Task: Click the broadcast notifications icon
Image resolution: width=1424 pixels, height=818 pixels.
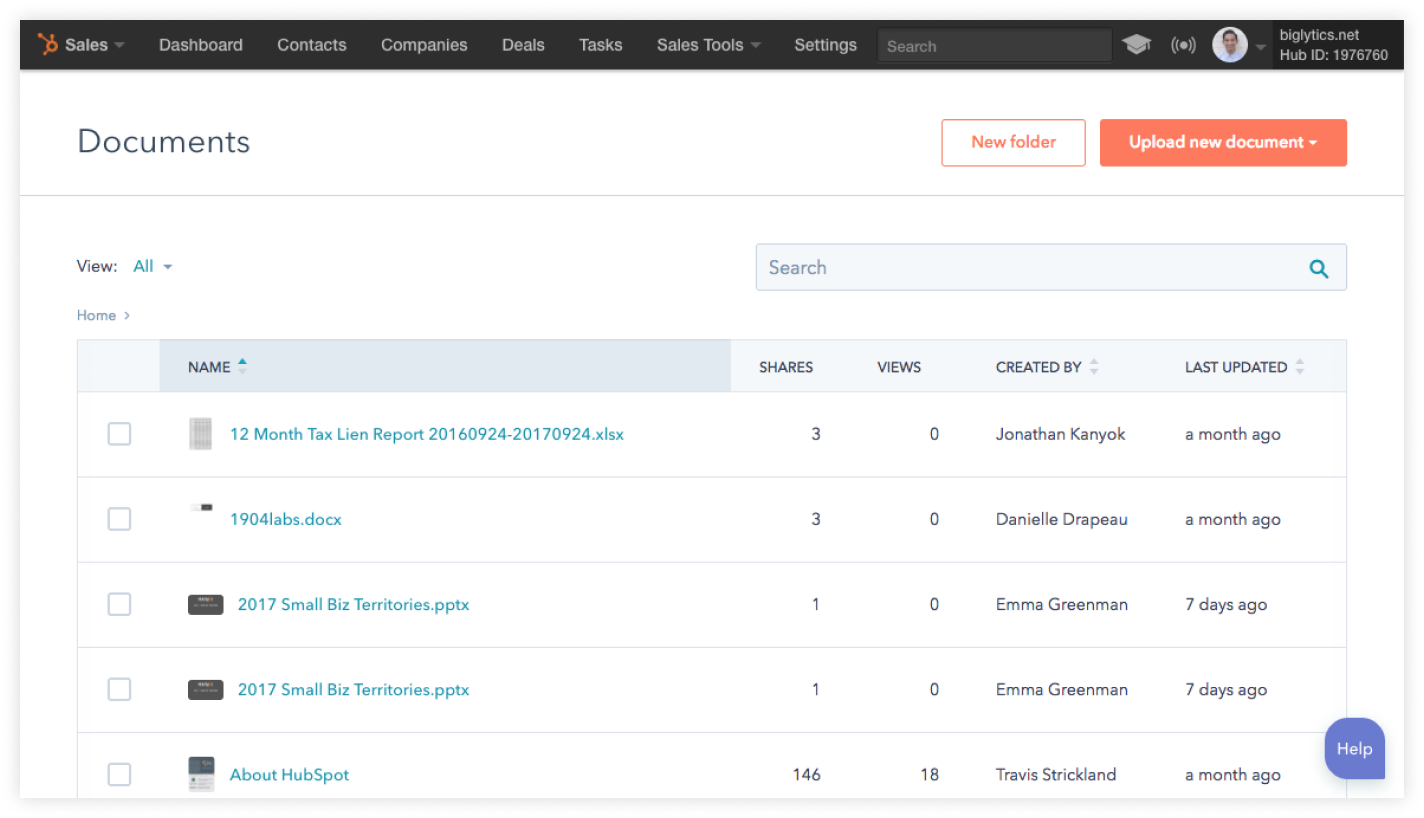Action: (x=1183, y=45)
